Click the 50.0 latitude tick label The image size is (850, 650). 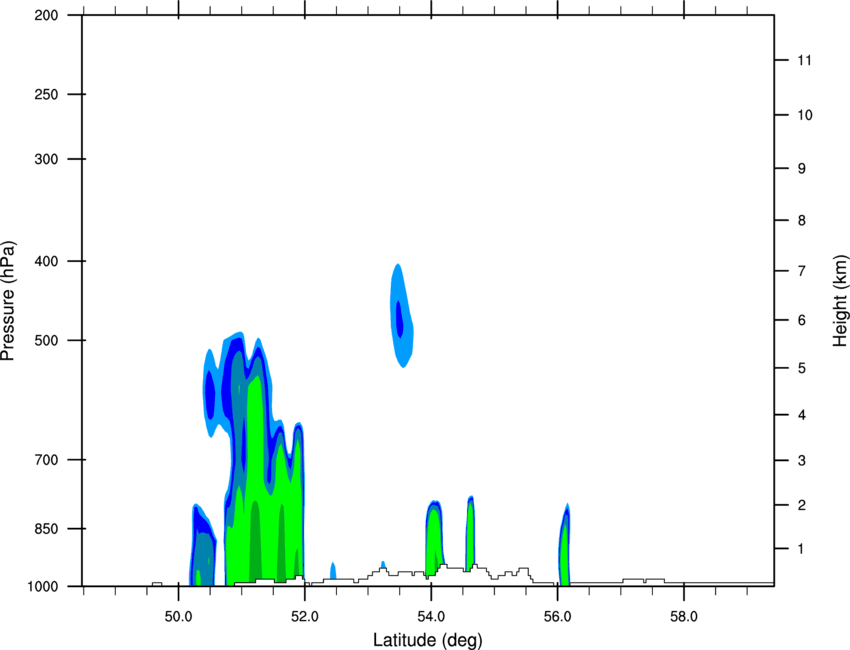178,617
